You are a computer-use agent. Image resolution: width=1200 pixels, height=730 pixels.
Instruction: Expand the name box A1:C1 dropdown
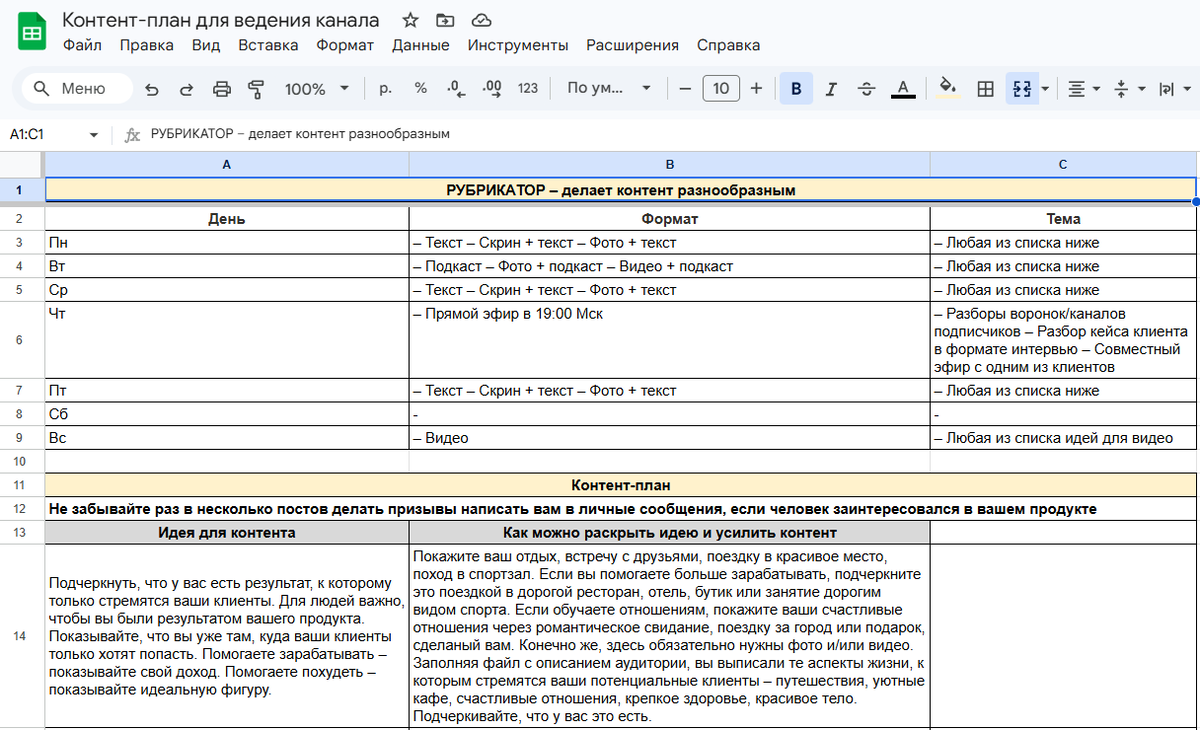point(94,134)
